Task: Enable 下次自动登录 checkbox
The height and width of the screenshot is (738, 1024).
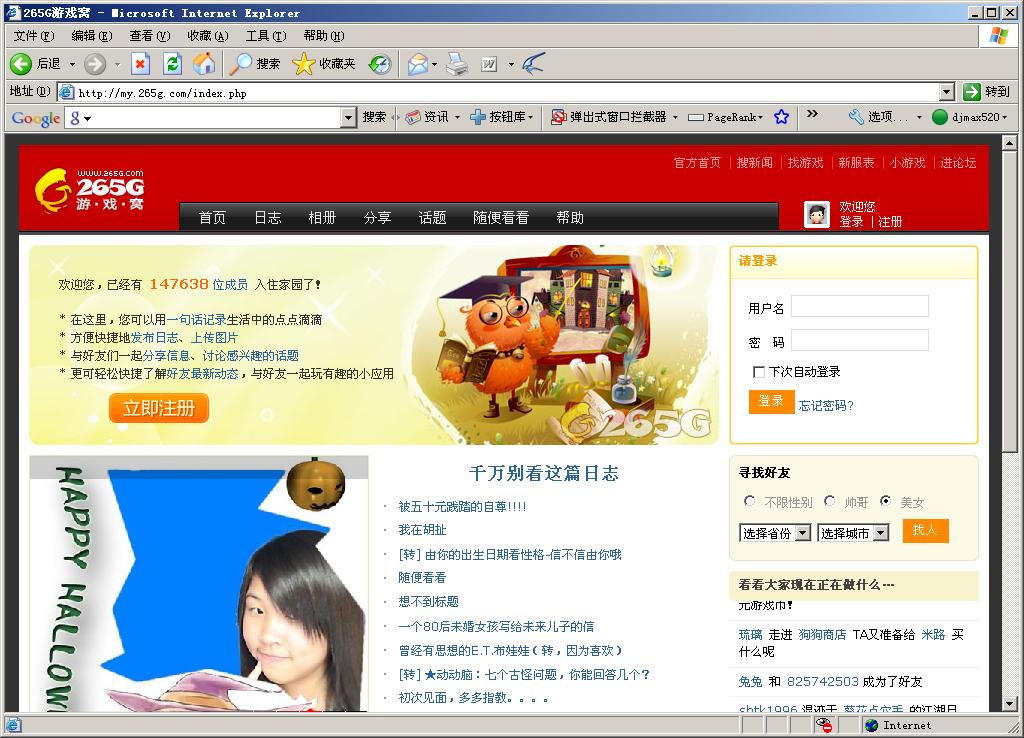Action: click(x=759, y=372)
